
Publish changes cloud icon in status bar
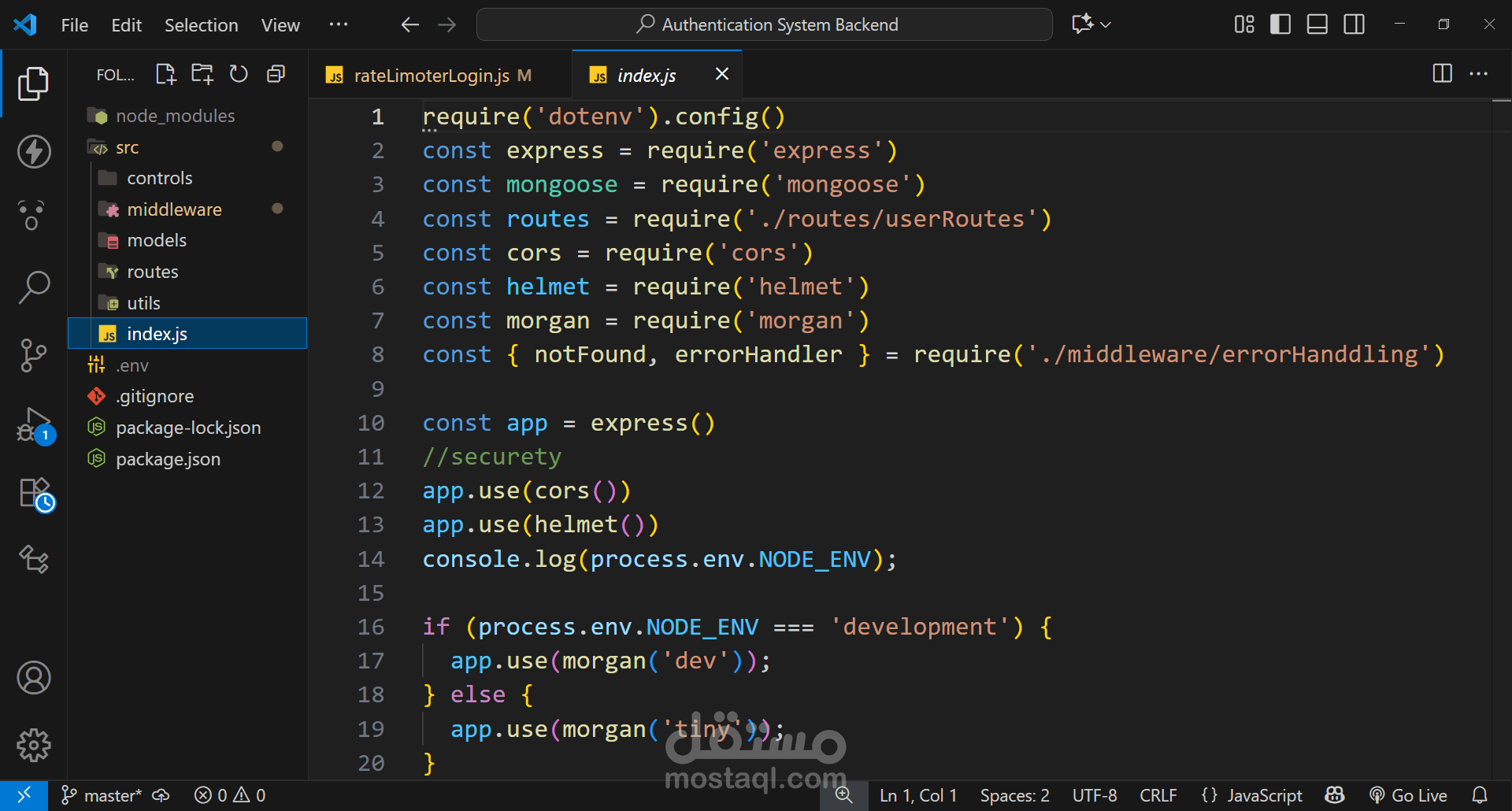pos(161,795)
